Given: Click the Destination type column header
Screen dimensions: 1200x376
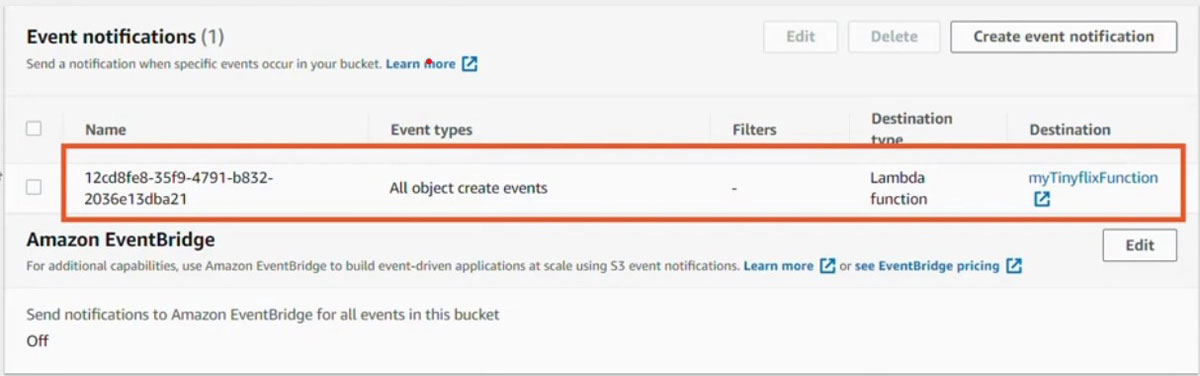Looking at the screenshot, I should point(911,129).
